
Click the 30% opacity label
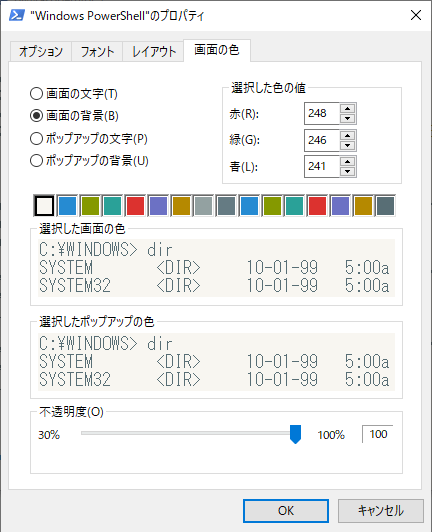tap(49, 435)
